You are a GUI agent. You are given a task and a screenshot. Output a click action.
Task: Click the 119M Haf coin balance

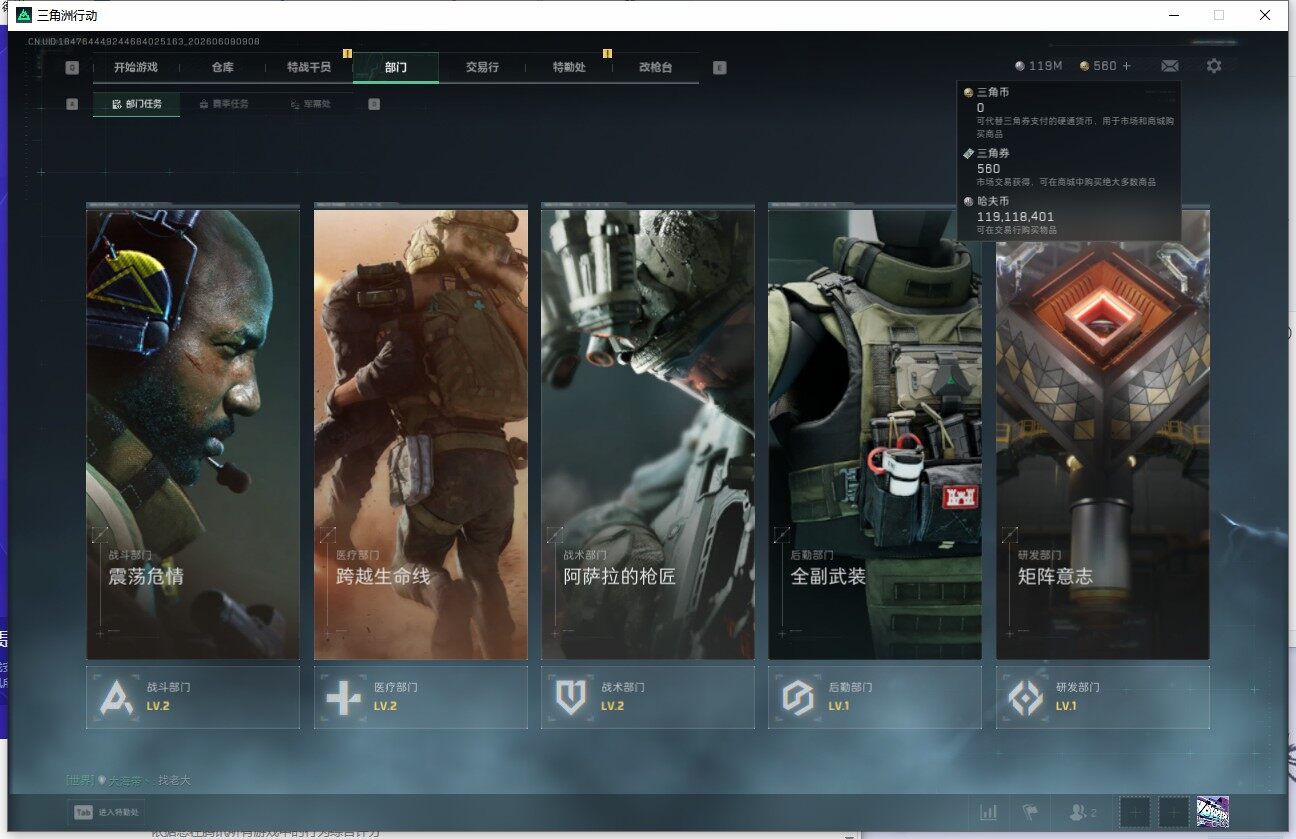[x=1038, y=66]
